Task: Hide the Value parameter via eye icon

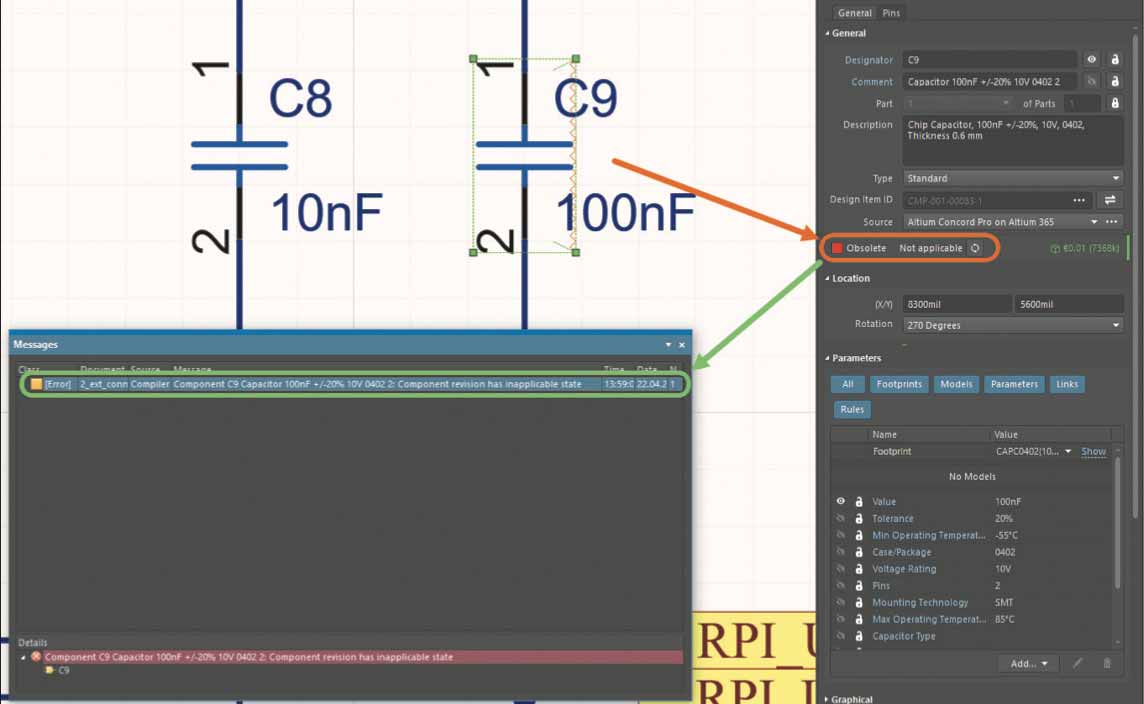Action: pyautogui.click(x=840, y=502)
